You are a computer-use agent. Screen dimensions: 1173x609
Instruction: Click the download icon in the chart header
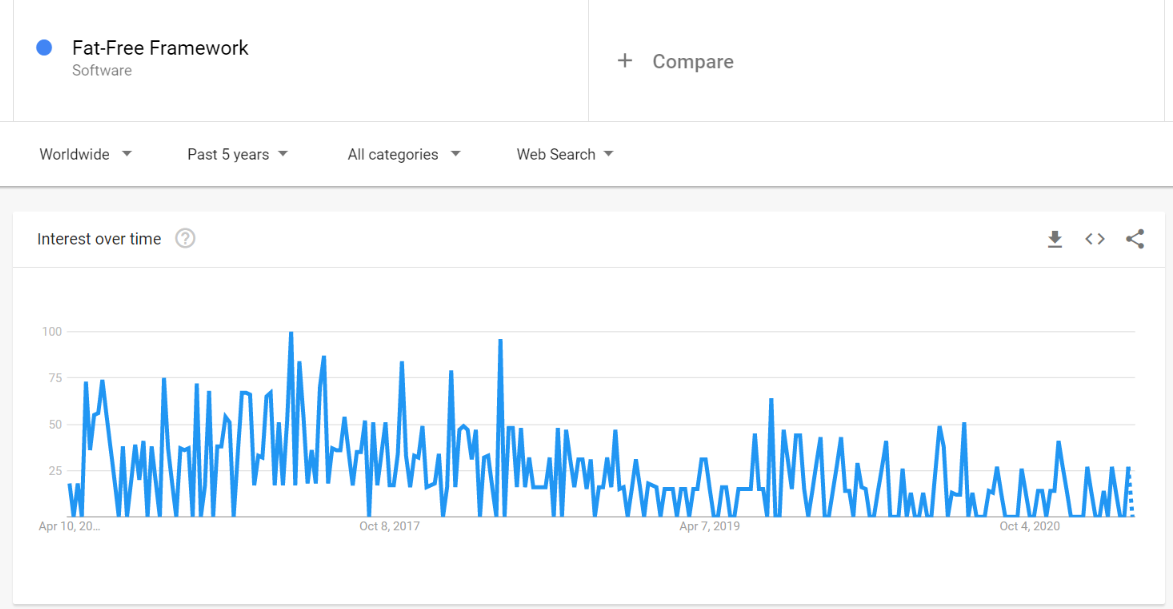pos(1055,239)
